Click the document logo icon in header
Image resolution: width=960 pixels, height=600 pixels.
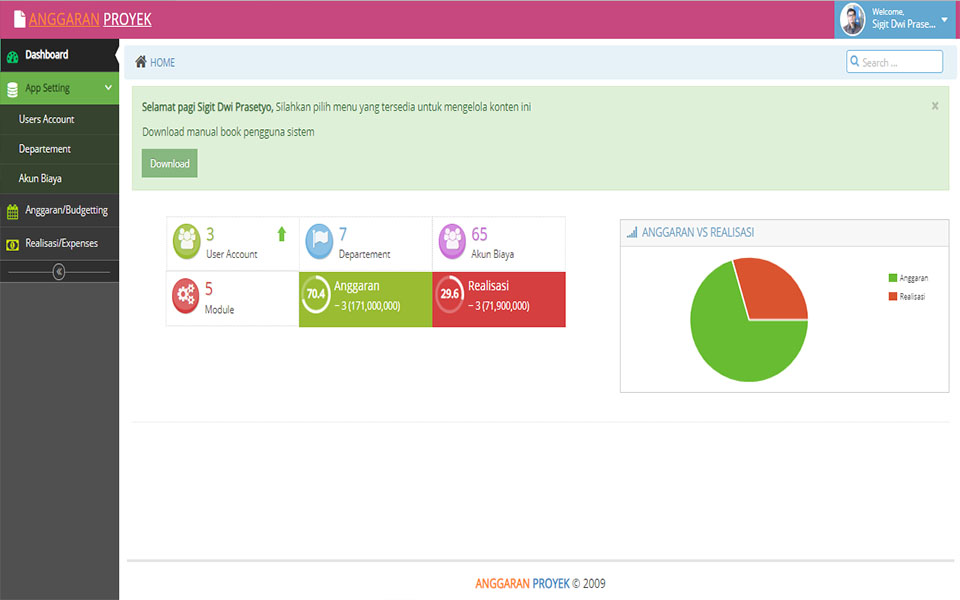tap(19, 19)
